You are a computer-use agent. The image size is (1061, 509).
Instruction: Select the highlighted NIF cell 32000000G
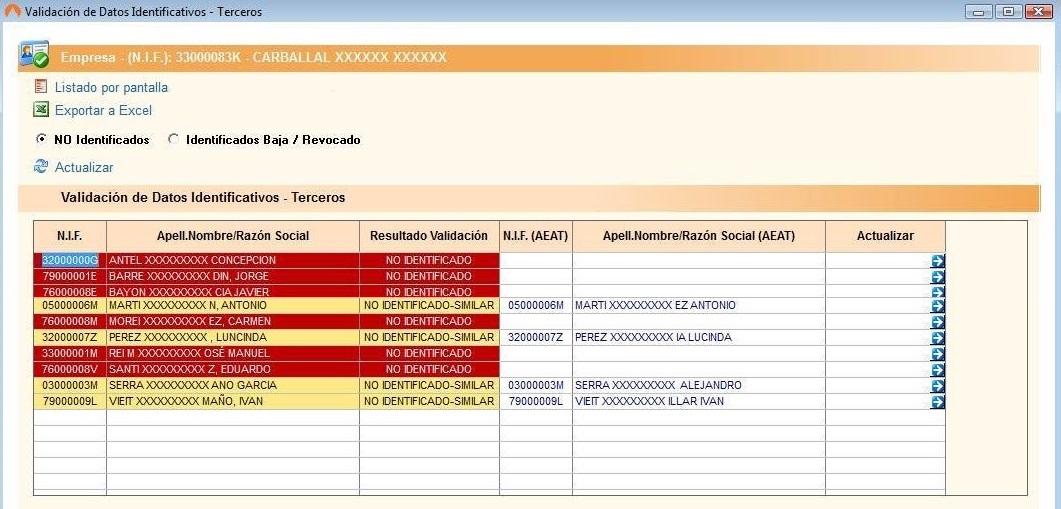(70, 260)
